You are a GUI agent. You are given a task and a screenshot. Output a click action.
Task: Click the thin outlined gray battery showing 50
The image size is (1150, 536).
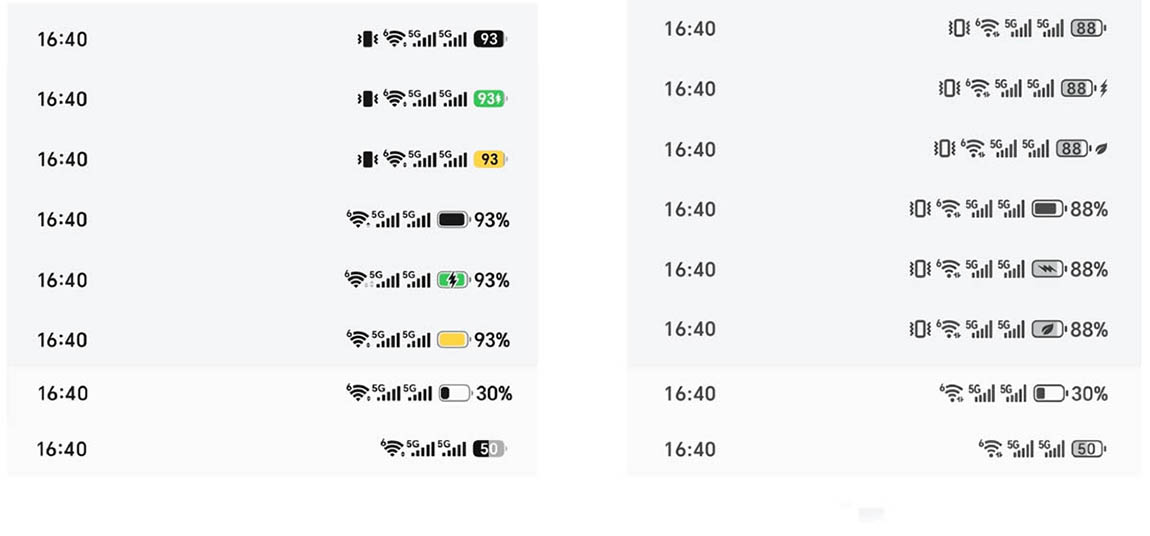pyautogui.click(x=1087, y=449)
